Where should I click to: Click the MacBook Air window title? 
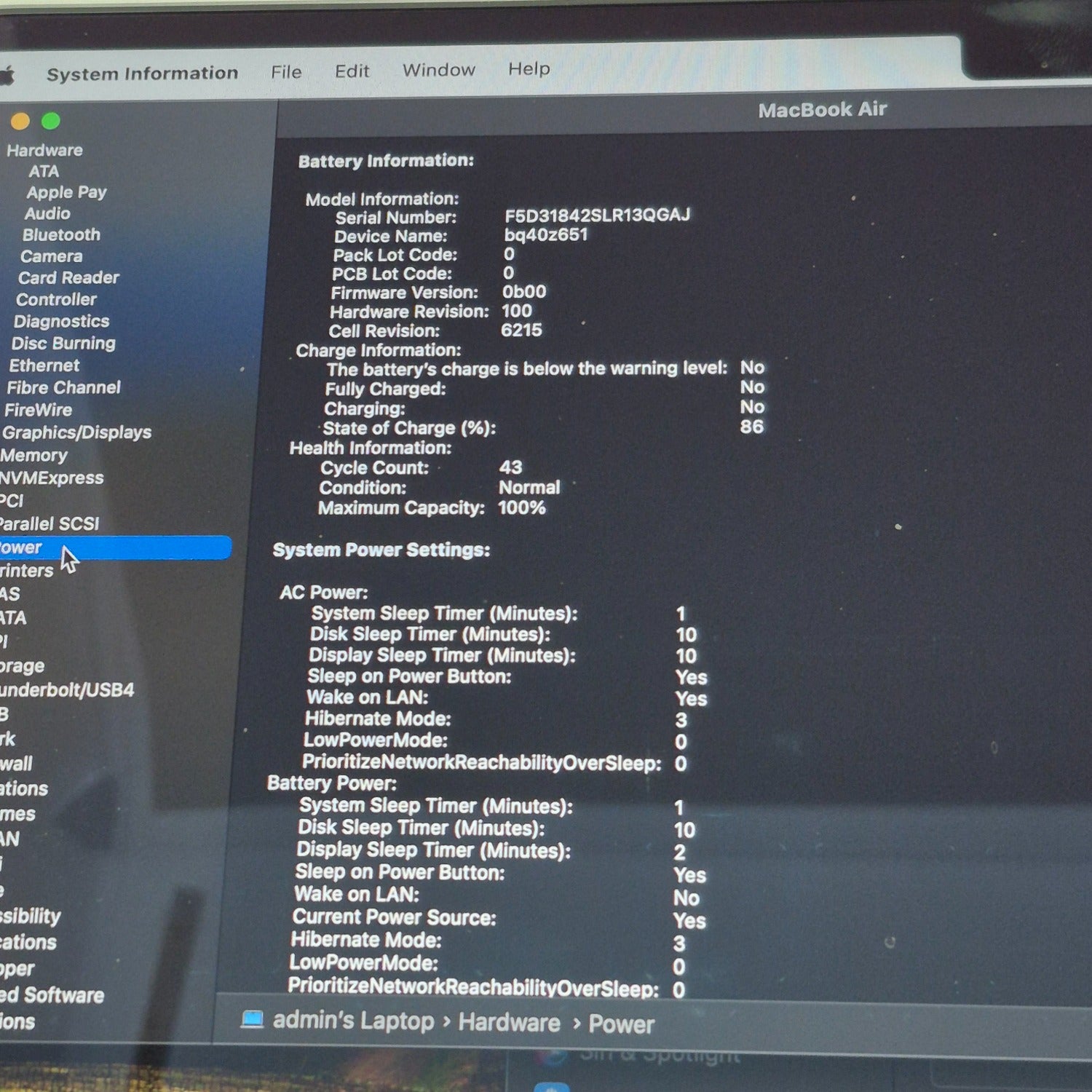coord(822,110)
